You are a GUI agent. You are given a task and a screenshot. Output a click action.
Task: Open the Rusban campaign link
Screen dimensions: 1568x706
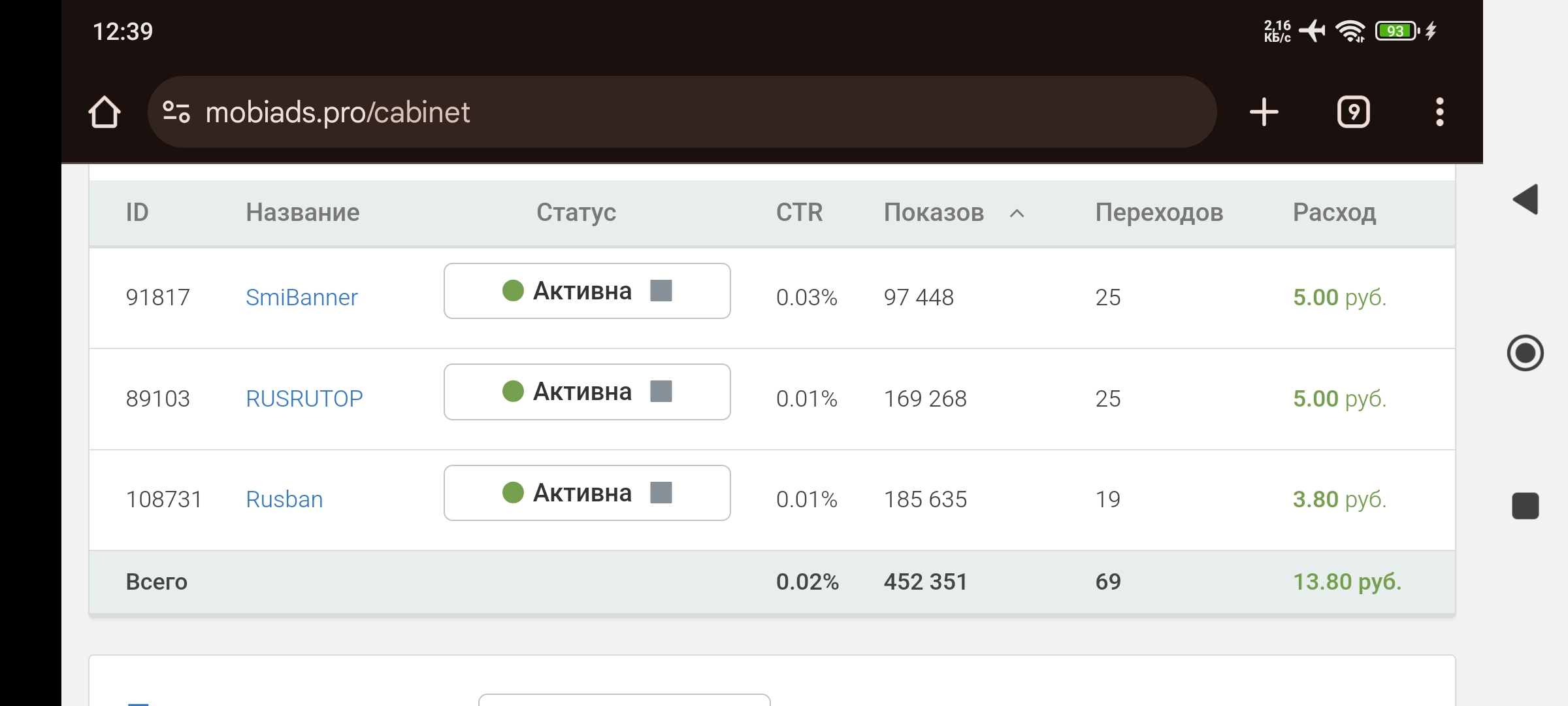[x=284, y=499]
